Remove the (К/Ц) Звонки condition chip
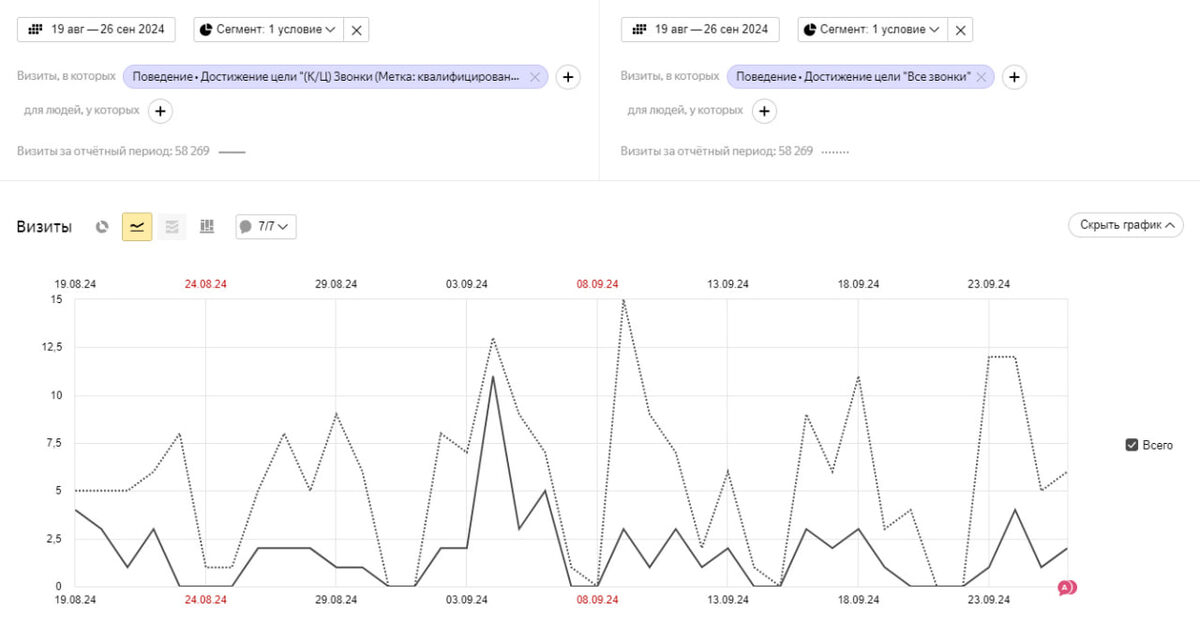The image size is (1200, 625). (x=535, y=76)
